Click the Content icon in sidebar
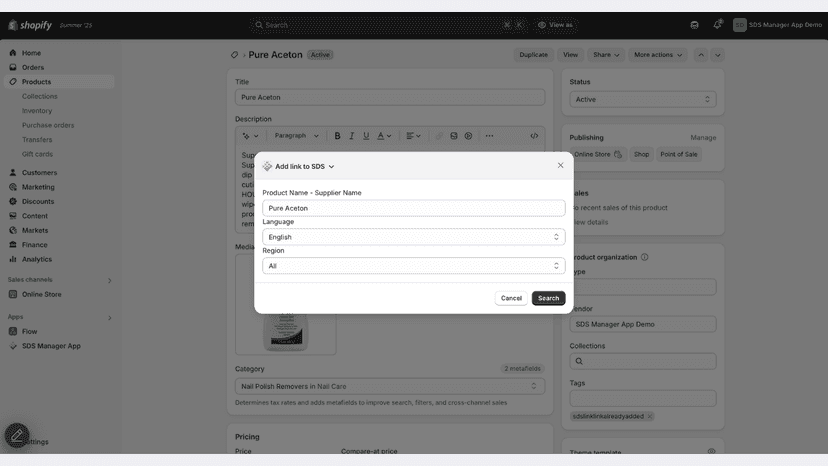 [13, 216]
